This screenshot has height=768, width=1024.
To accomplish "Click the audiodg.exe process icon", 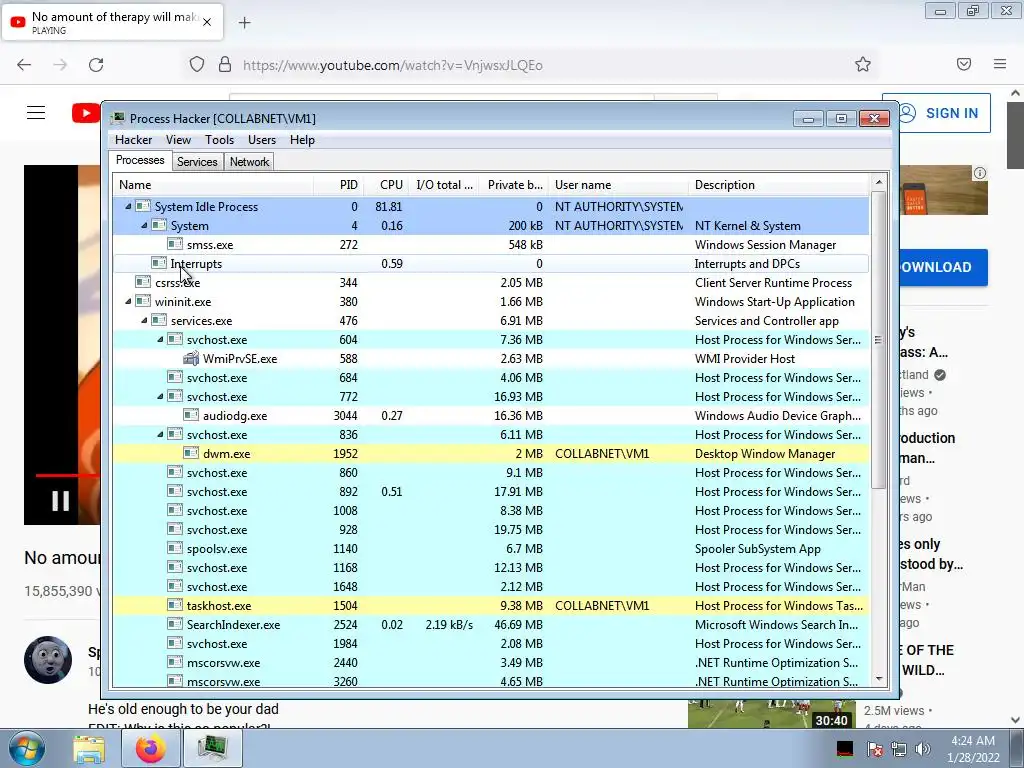I will pyautogui.click(x=191, y=415).
